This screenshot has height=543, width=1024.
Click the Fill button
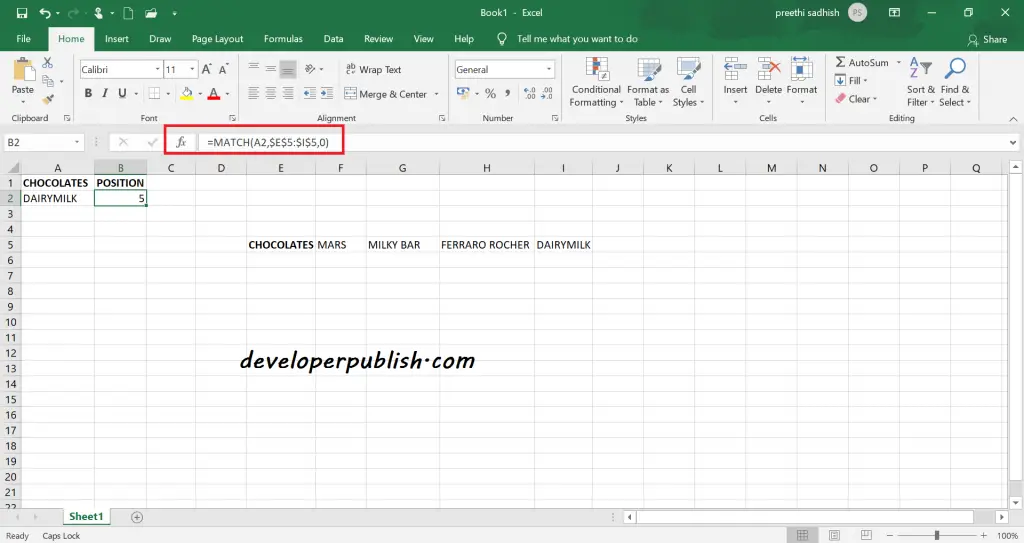[x=850, y=80]
